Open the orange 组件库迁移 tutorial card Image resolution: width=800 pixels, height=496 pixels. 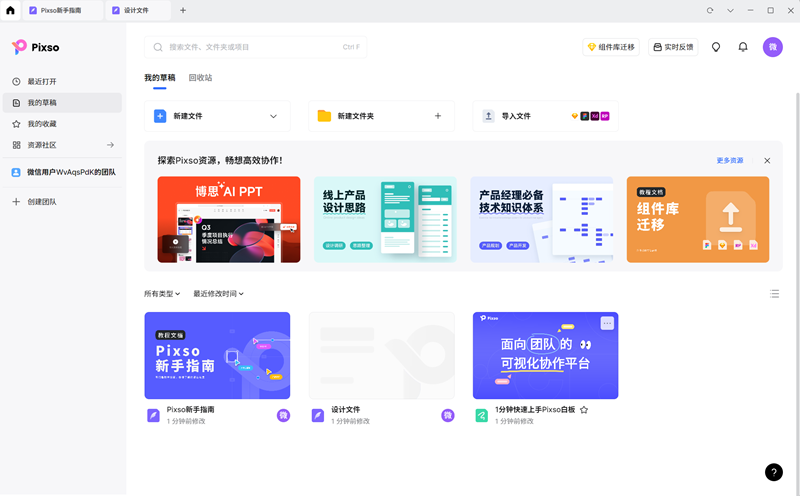[698, 219]
